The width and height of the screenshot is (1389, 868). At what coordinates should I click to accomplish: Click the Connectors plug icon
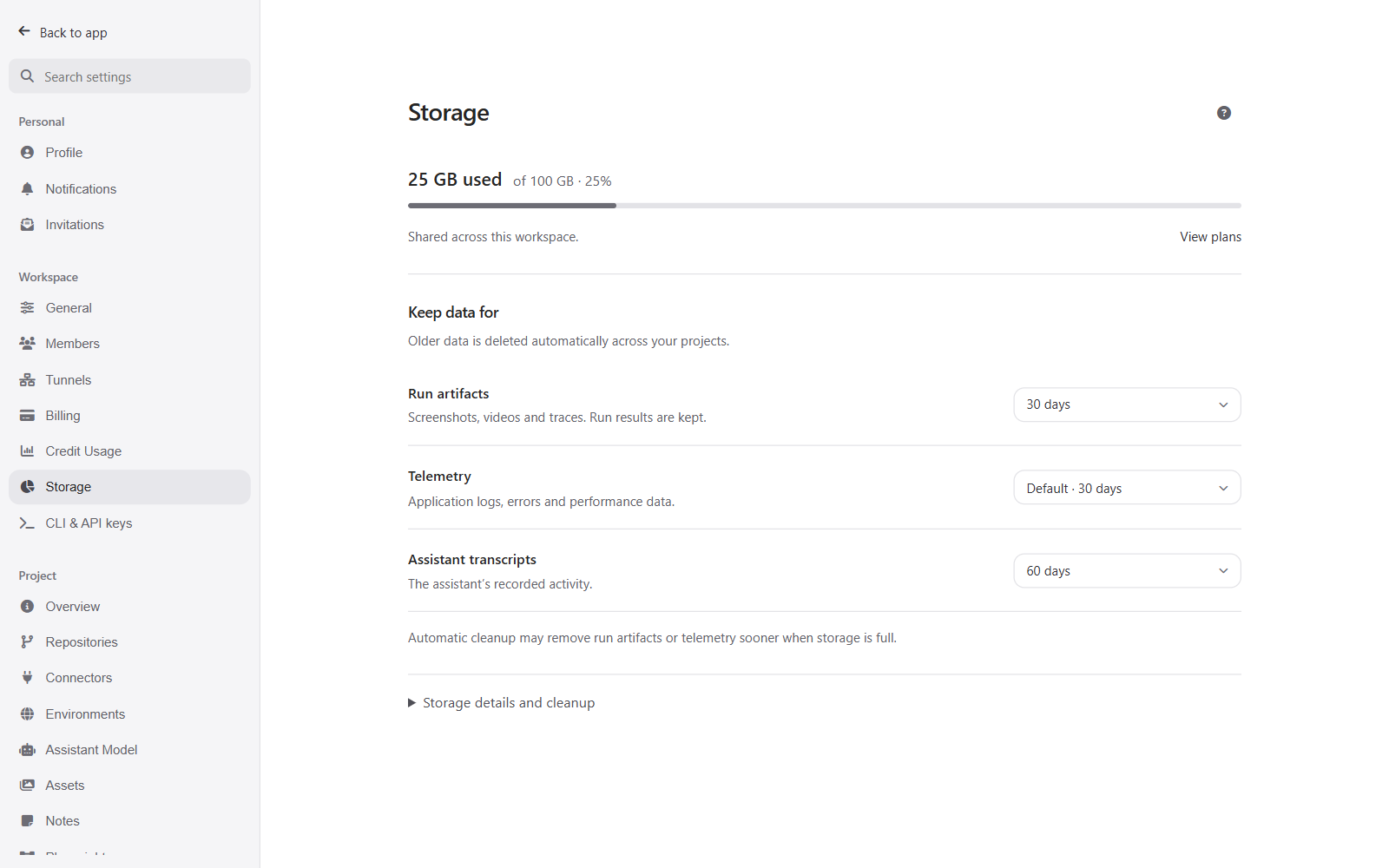click(28, 677)
